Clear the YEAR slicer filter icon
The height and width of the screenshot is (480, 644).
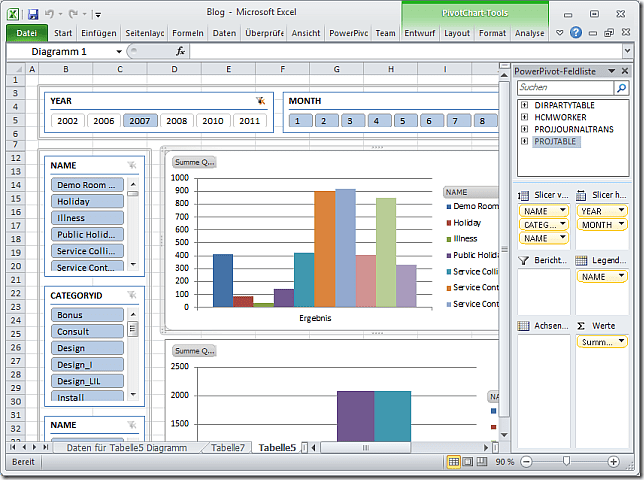[260, 101]
